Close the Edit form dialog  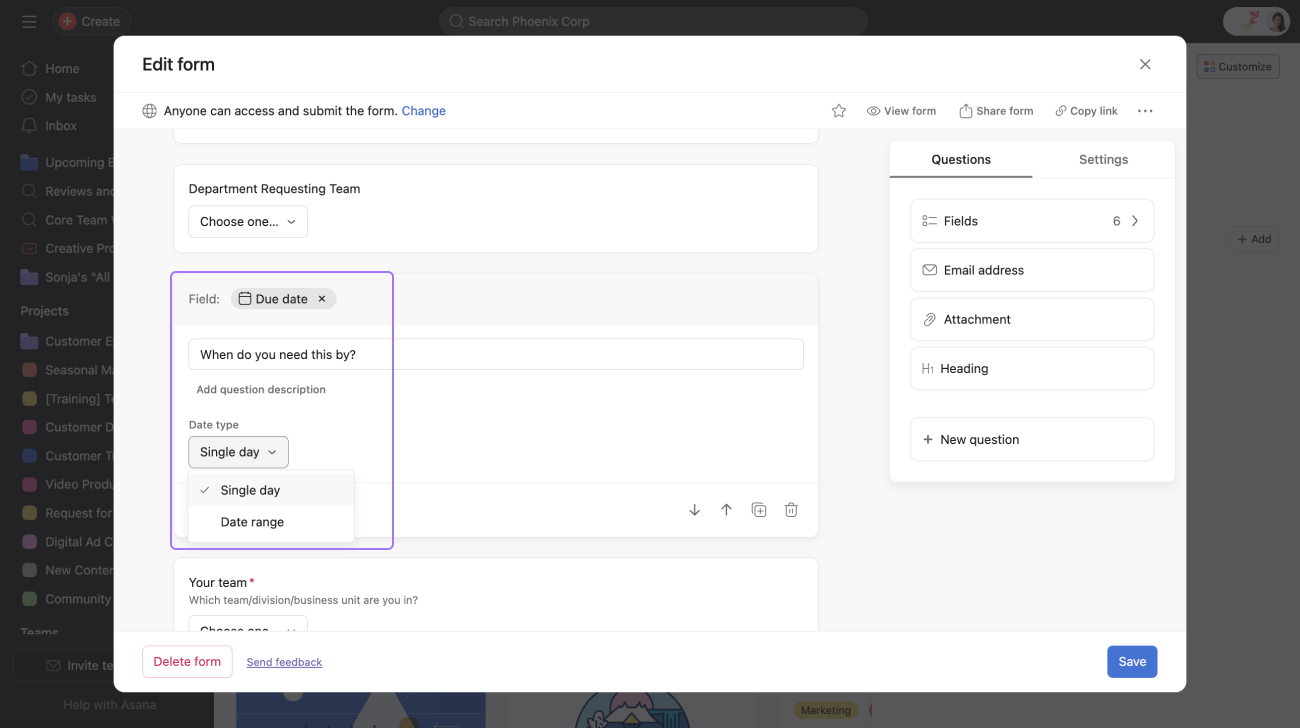(x=1145, y=64)
